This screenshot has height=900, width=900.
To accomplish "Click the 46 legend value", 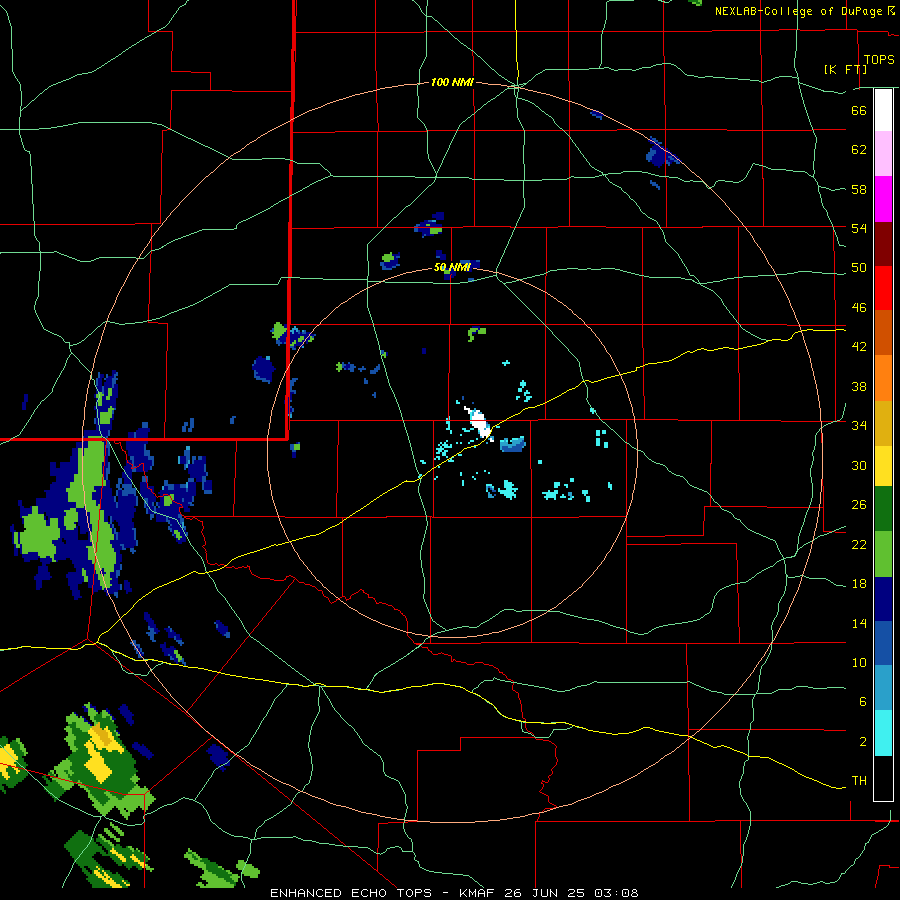I will tap(859, 307).
